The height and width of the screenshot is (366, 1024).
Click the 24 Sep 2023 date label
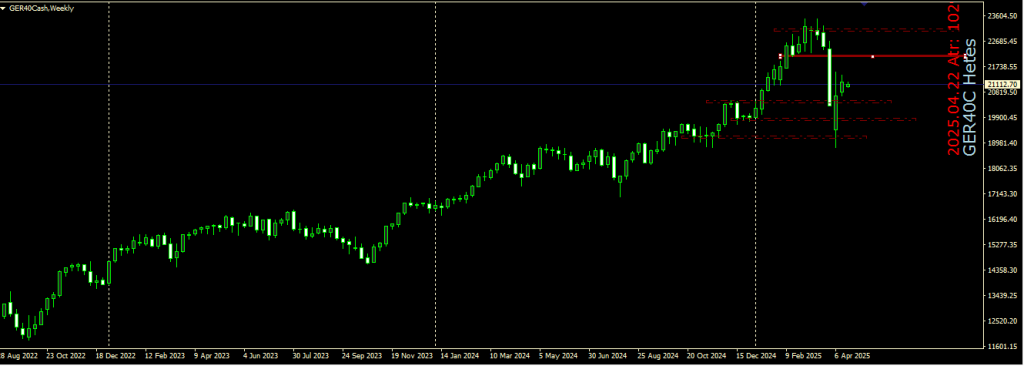click(362, 356)
